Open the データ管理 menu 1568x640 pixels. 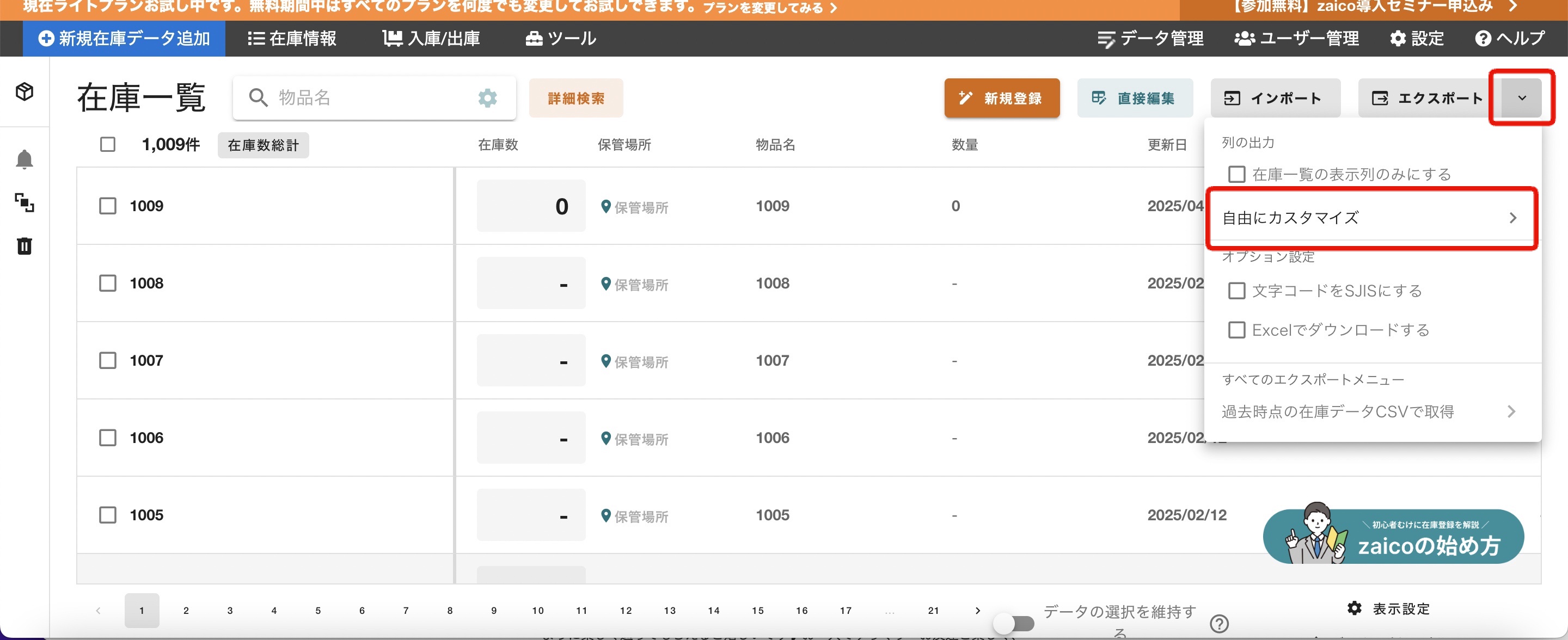tap(1150, 39)
